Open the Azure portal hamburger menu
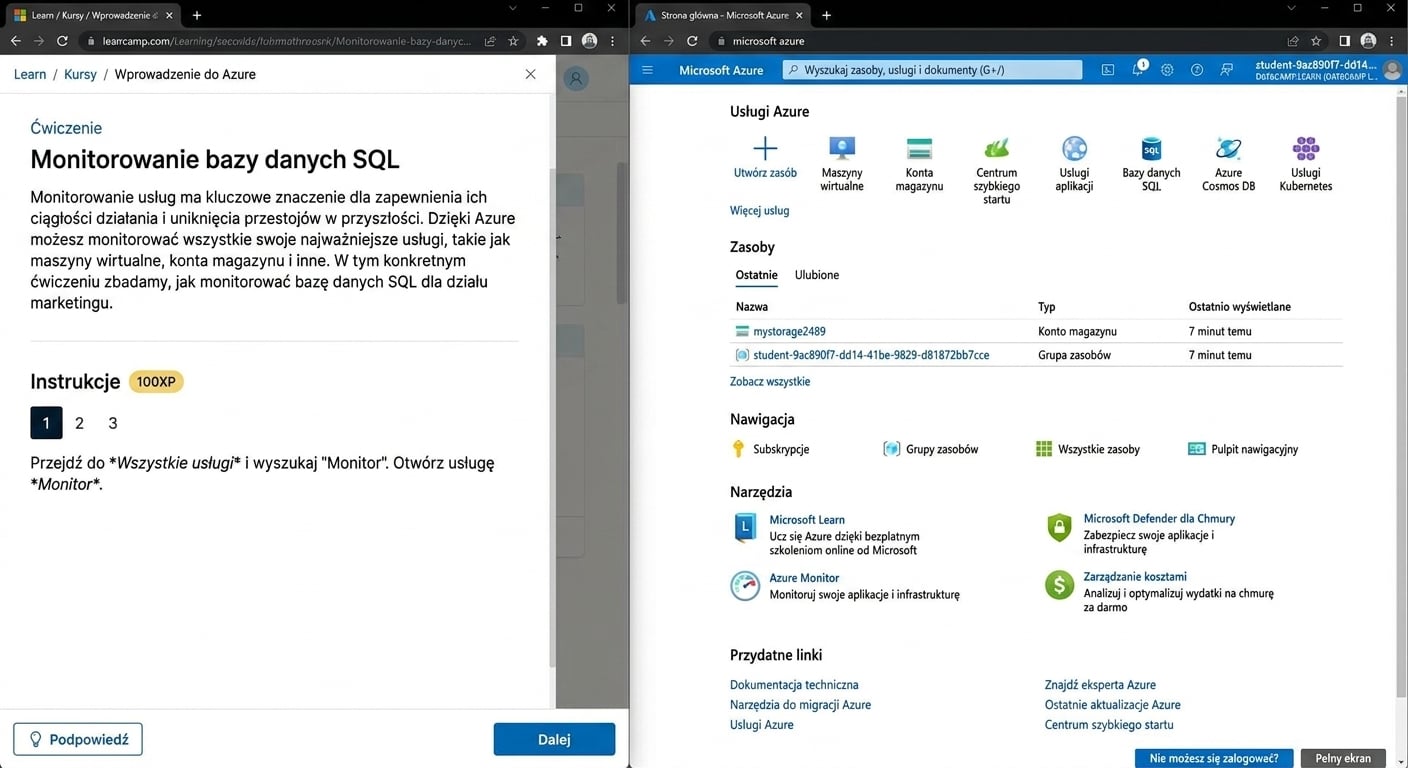 647,70
